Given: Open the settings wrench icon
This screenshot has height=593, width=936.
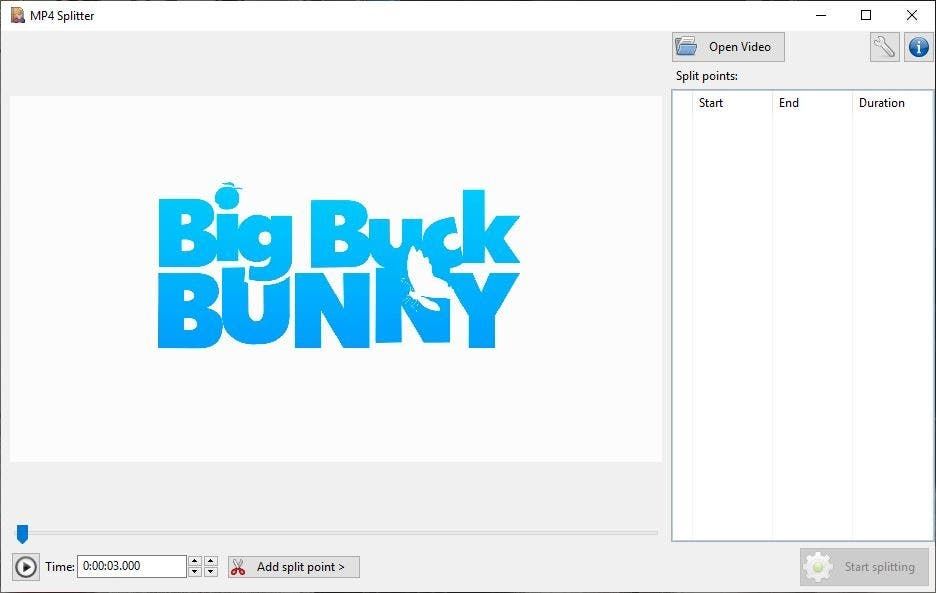Looking at the screenshot, I should [884, 47].
